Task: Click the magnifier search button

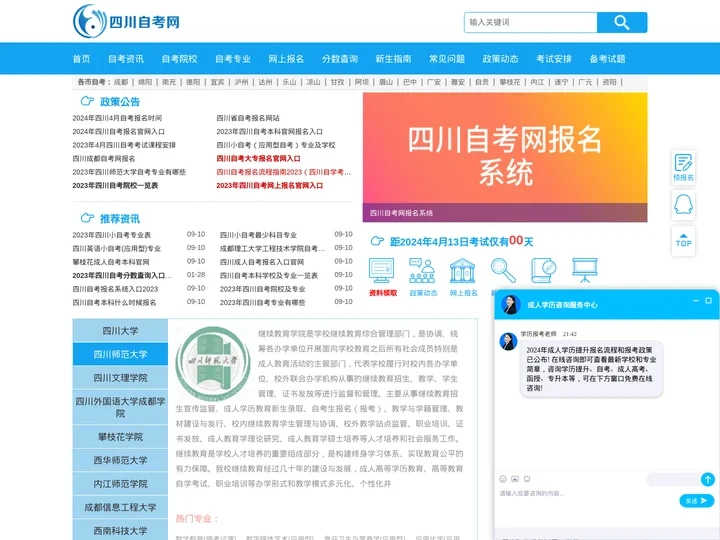Action: [x=622, y=22]
